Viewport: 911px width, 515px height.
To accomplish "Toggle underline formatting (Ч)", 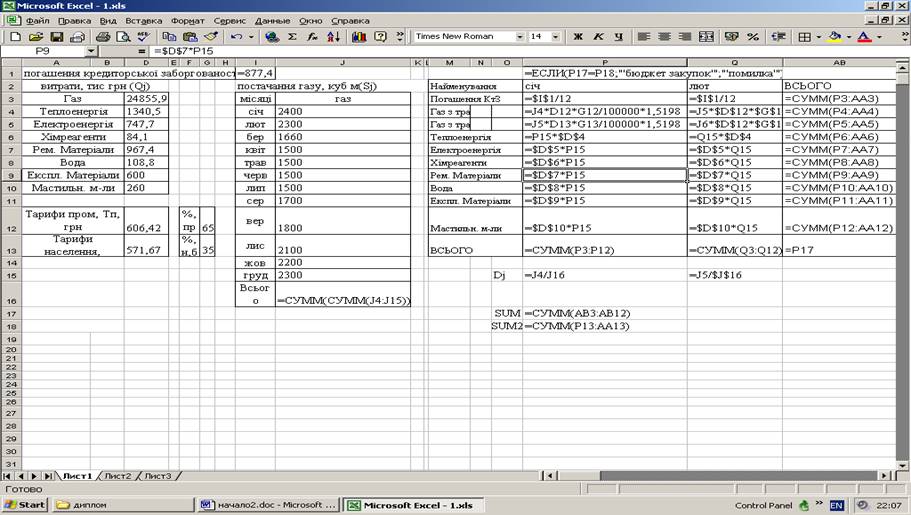I will tap(619, 37).
